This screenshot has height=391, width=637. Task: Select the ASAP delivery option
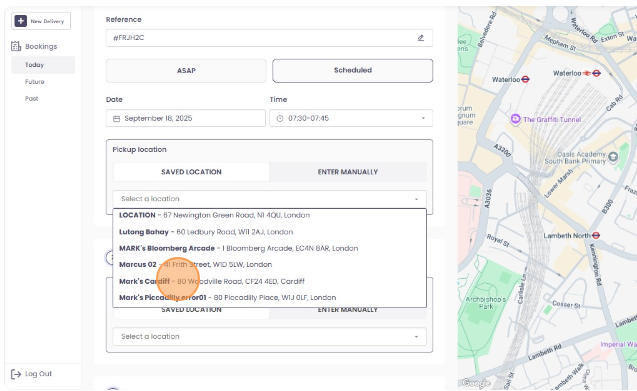[x=186, y=71]
